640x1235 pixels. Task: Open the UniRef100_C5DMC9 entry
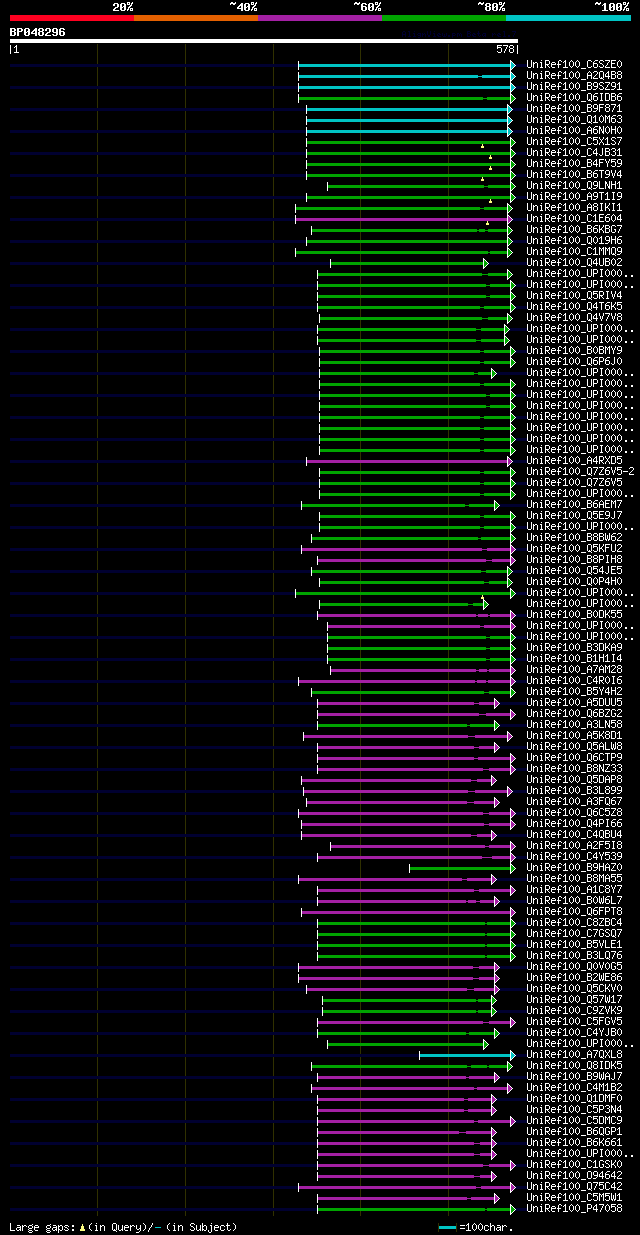pyautogui.click(x=574, y=1121)
